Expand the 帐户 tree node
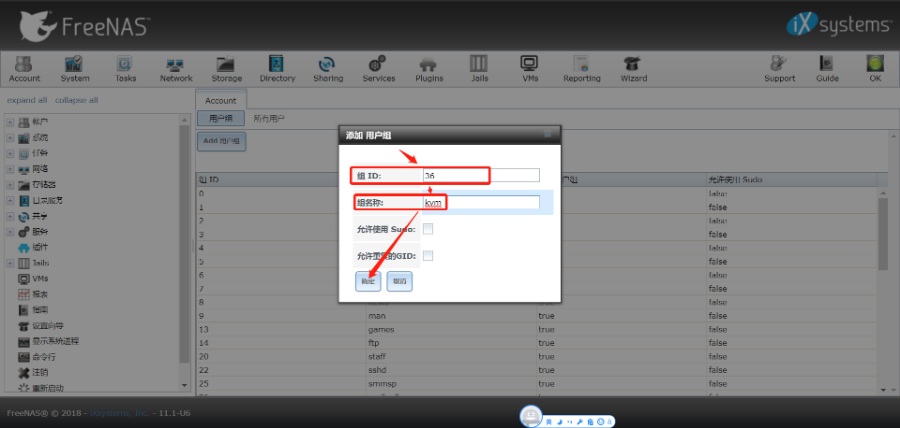Image resolution: width=900 pixels, height=428 pixels. [x=10, y=122]
